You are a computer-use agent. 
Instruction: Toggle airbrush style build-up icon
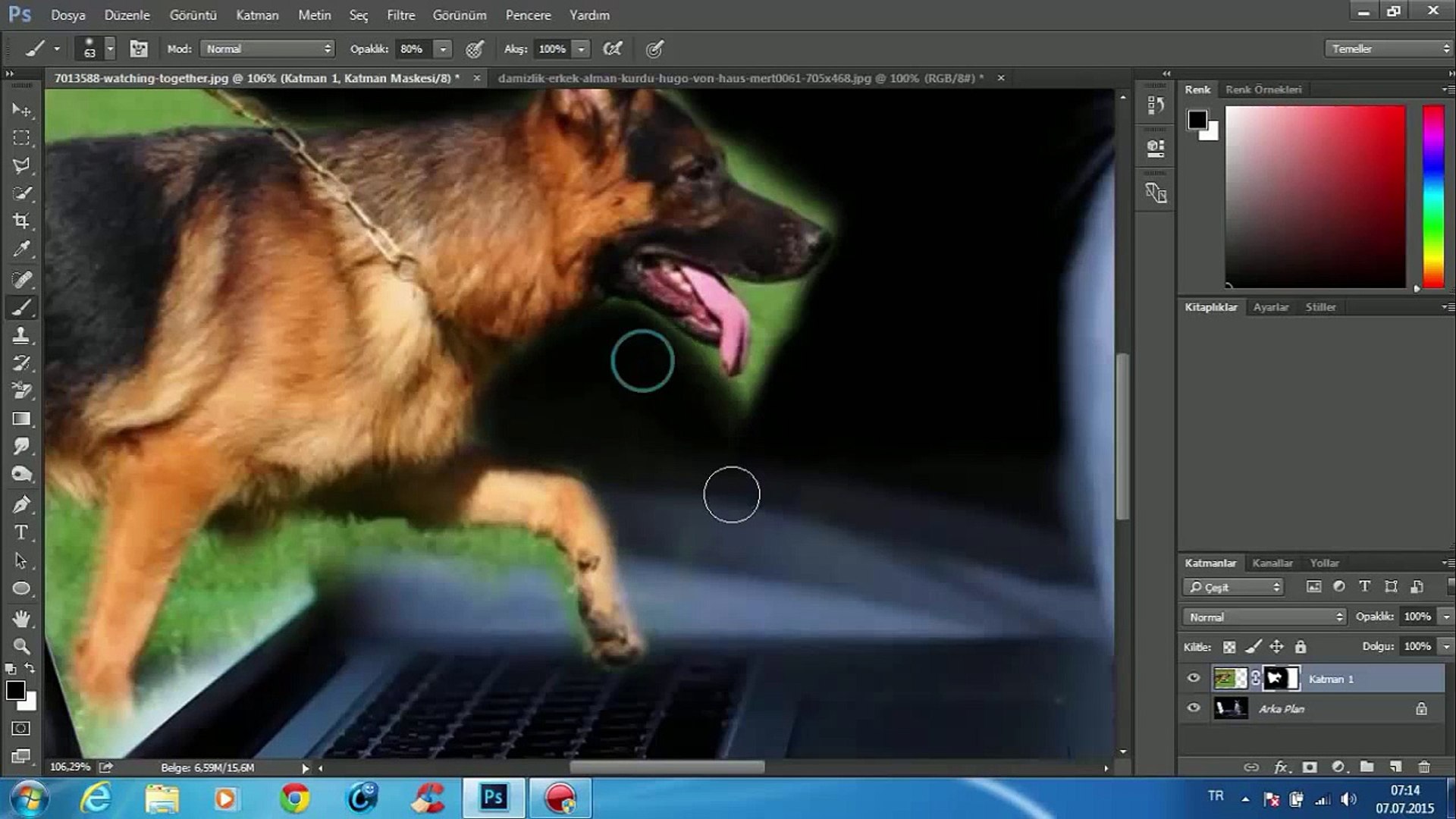[613, 49]
